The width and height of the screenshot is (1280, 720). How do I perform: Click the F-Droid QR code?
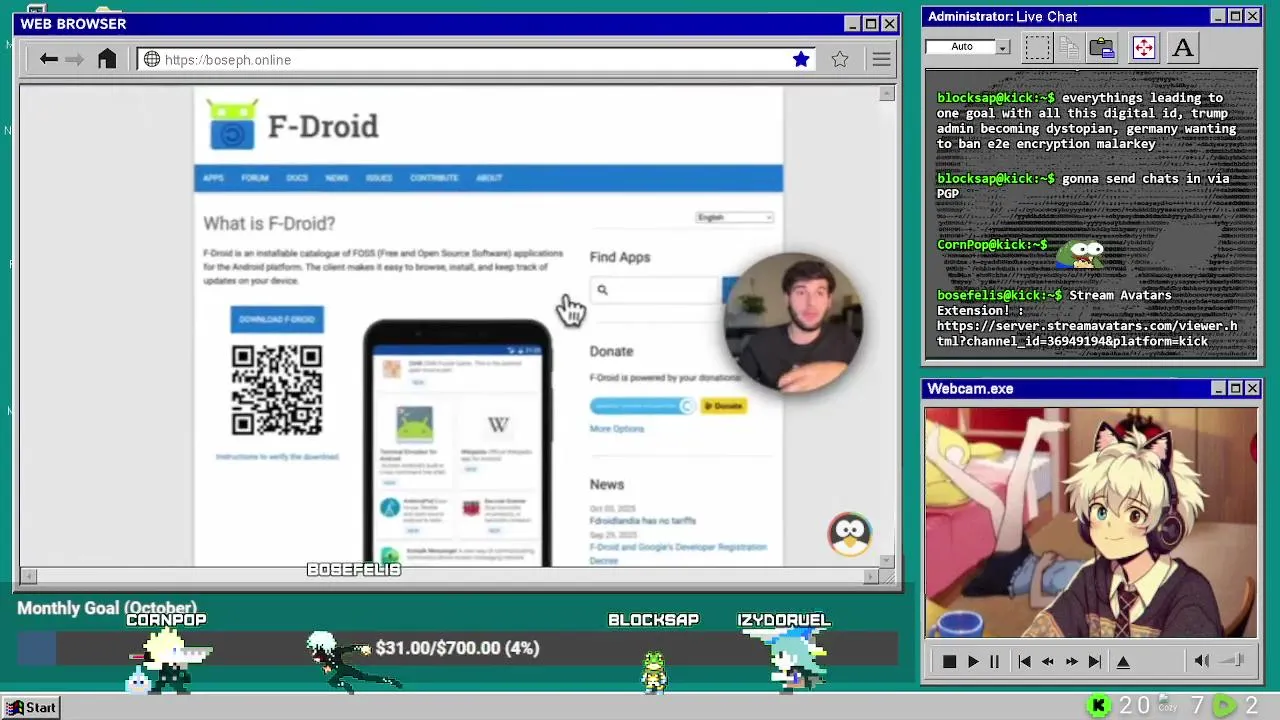click(277, 390)
